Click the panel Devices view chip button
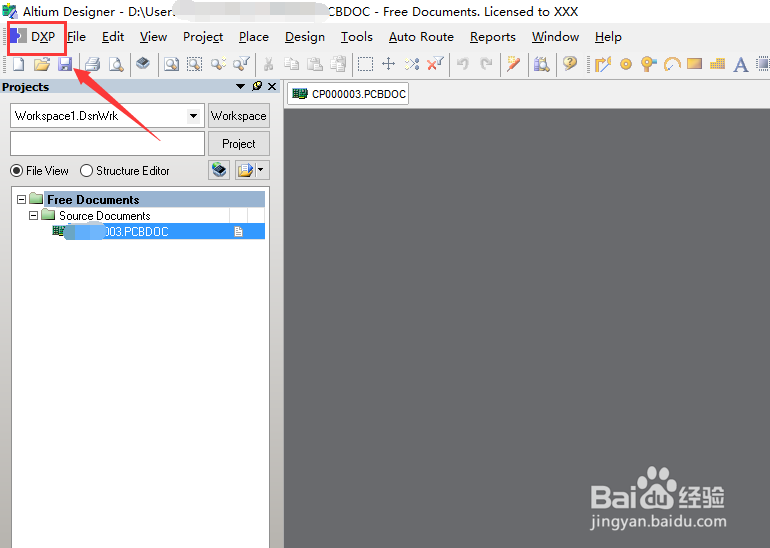The image size is (770, 548). [x=219, y=170]
